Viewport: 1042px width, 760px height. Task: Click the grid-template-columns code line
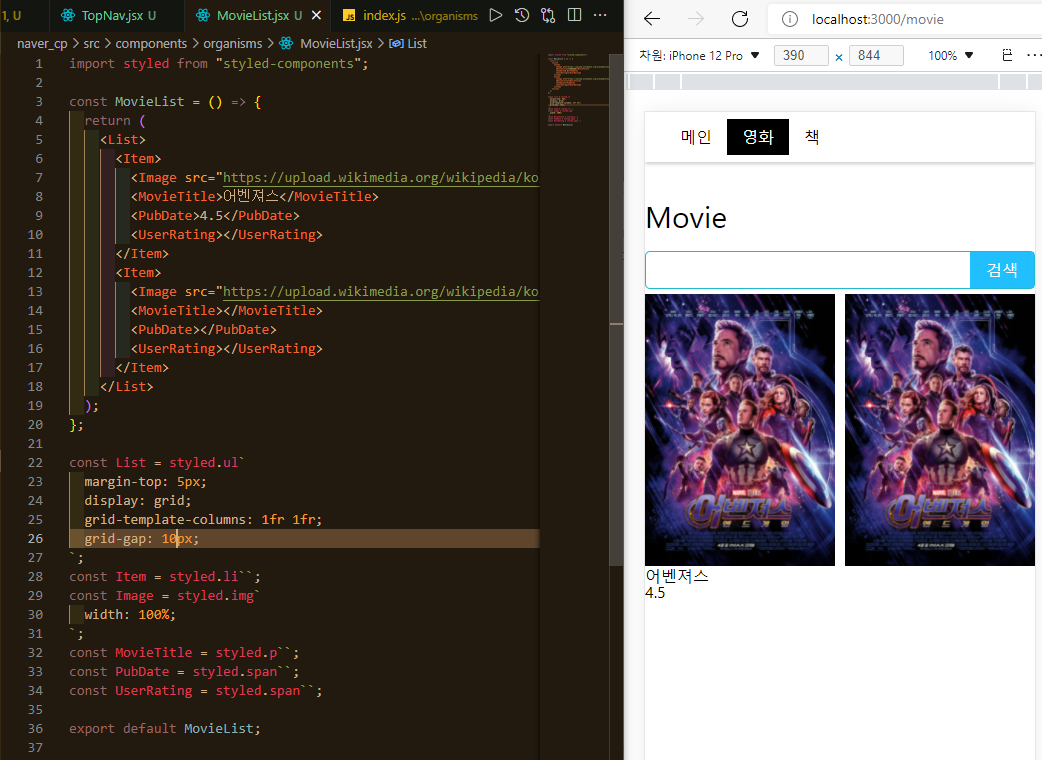pos(203,520)
